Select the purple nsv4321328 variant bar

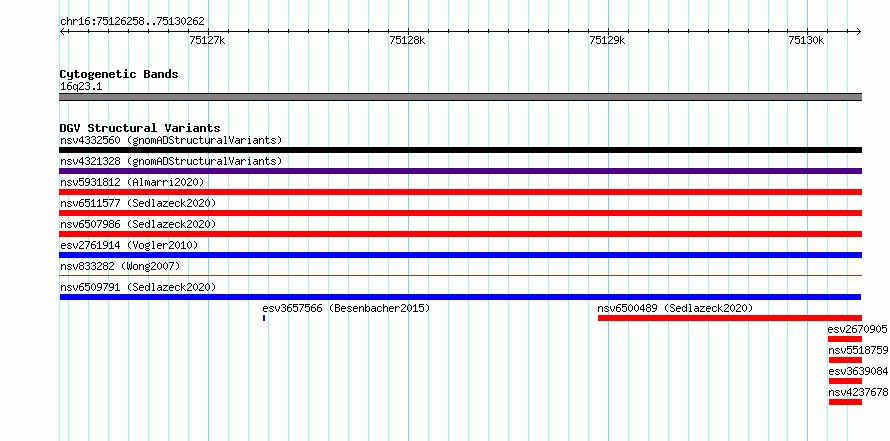(x=460, y=171)
